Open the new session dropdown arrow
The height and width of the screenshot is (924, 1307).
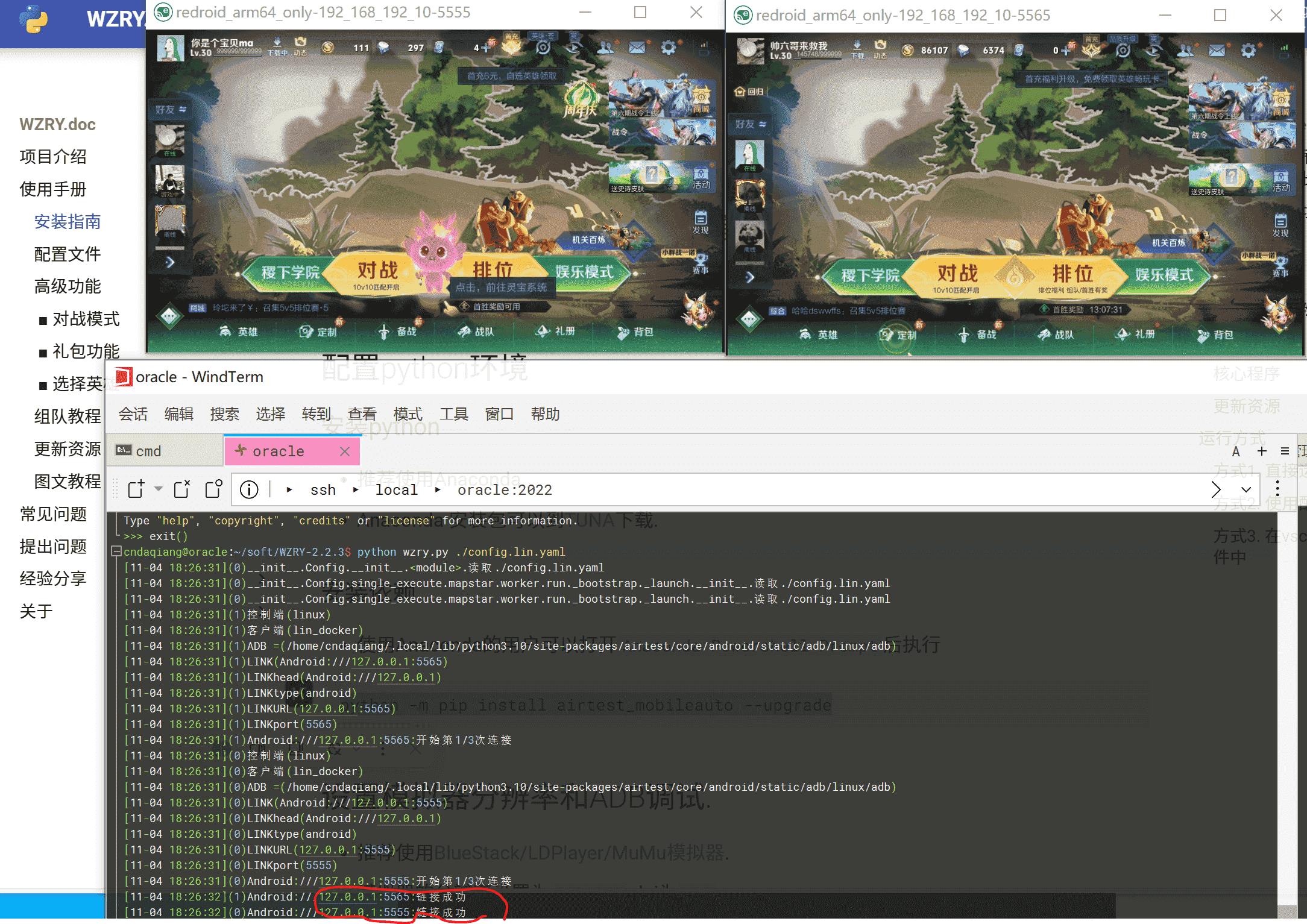(159, 489)
